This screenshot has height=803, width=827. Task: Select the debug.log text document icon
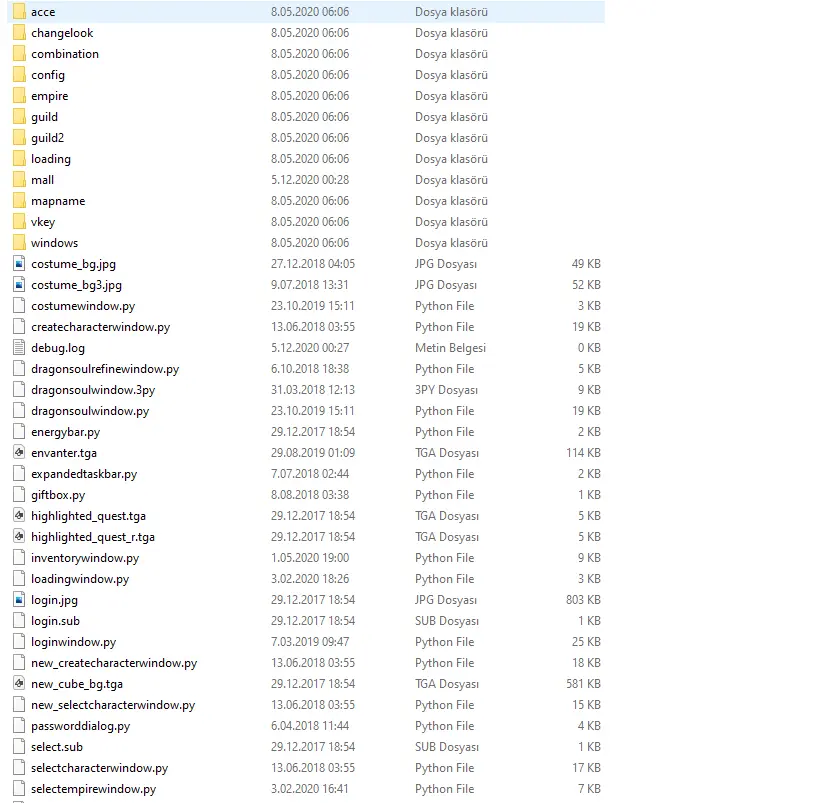(19, 348)
